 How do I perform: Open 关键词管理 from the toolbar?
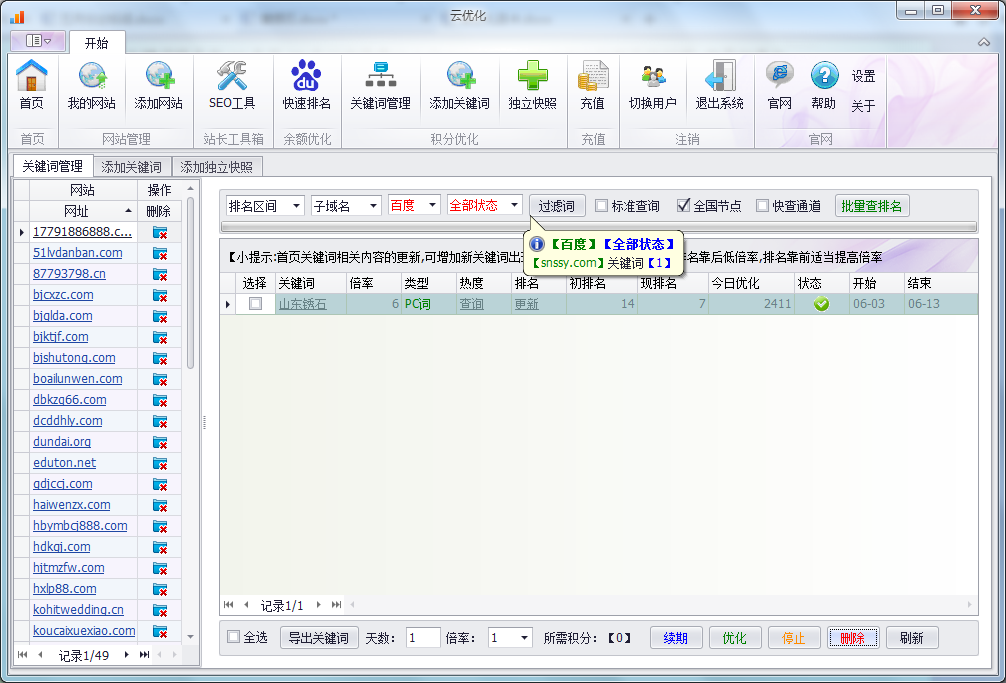coord(381,85)
